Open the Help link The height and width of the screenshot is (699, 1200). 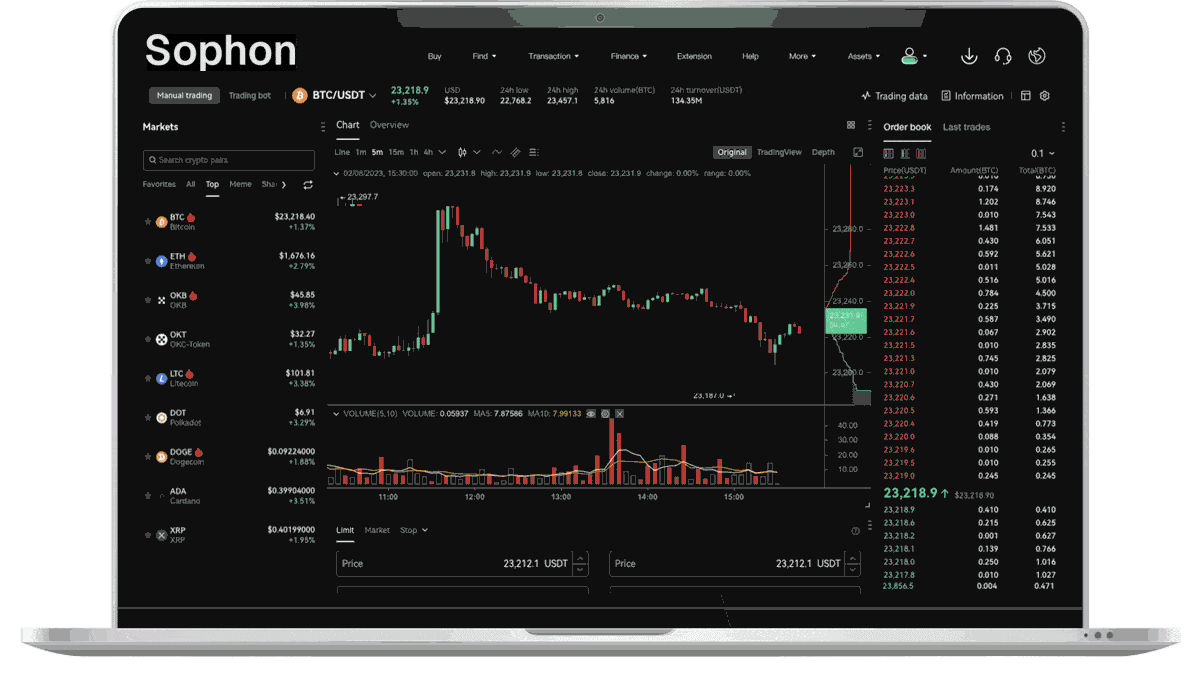[x=750, y=56]
